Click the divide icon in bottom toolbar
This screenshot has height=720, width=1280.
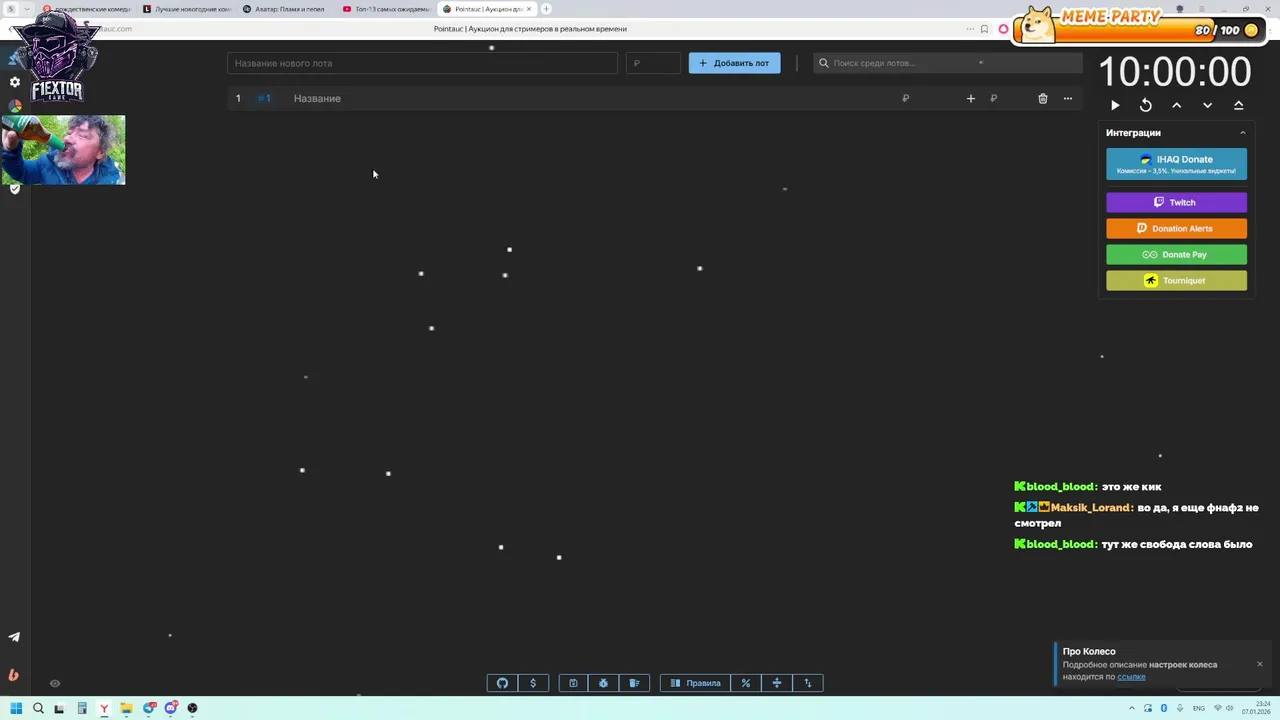click(776, 683)
